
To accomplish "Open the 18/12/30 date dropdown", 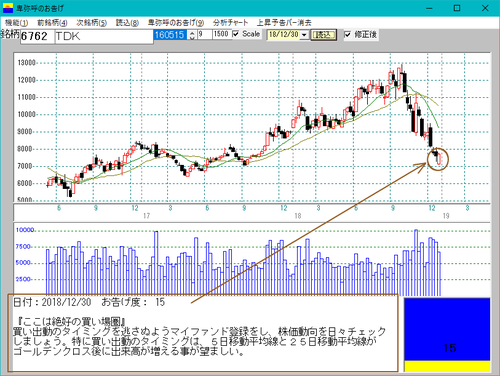I will point(304,35).
